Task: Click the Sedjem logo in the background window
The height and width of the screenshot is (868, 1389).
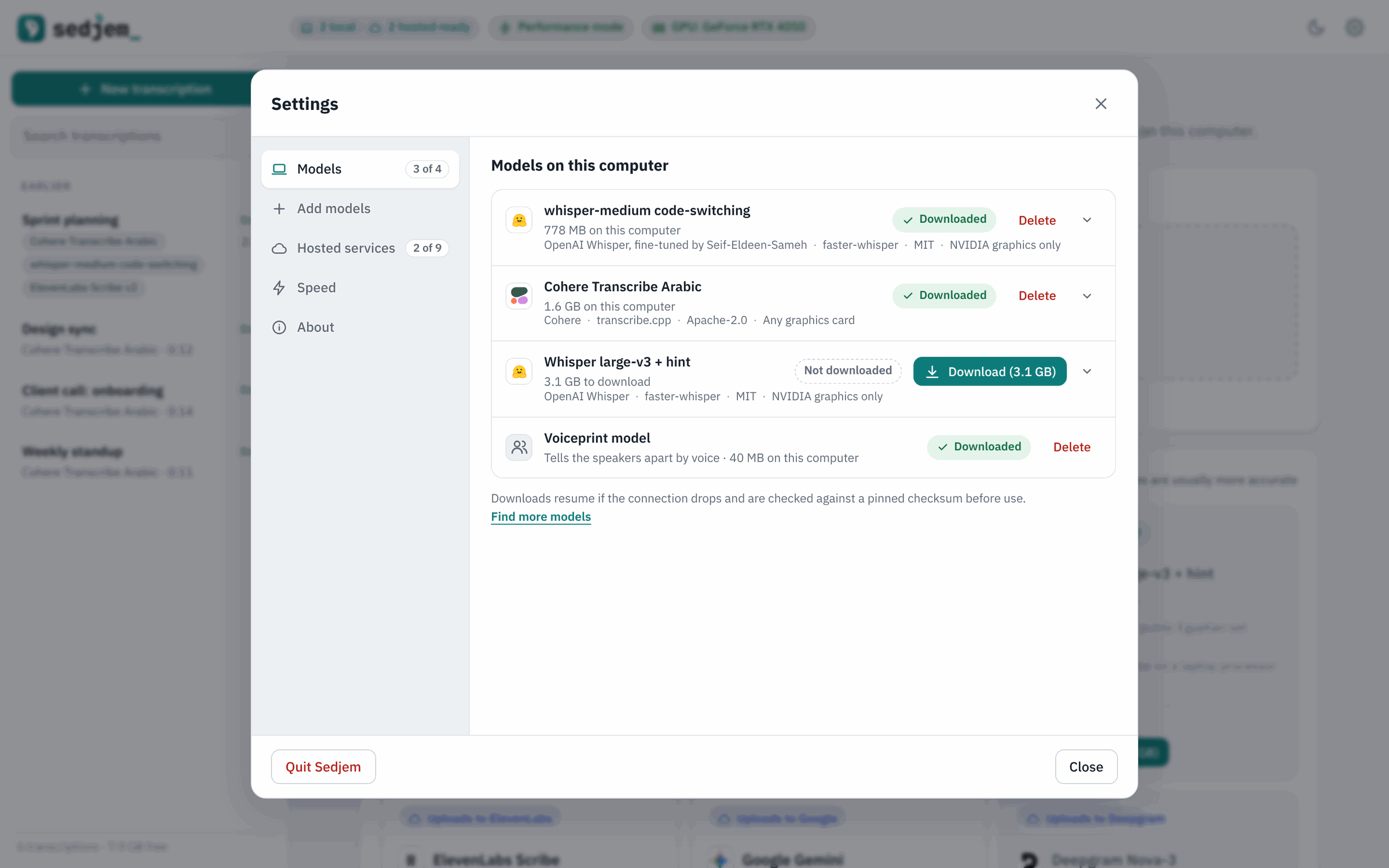Action: coord(79,28)
